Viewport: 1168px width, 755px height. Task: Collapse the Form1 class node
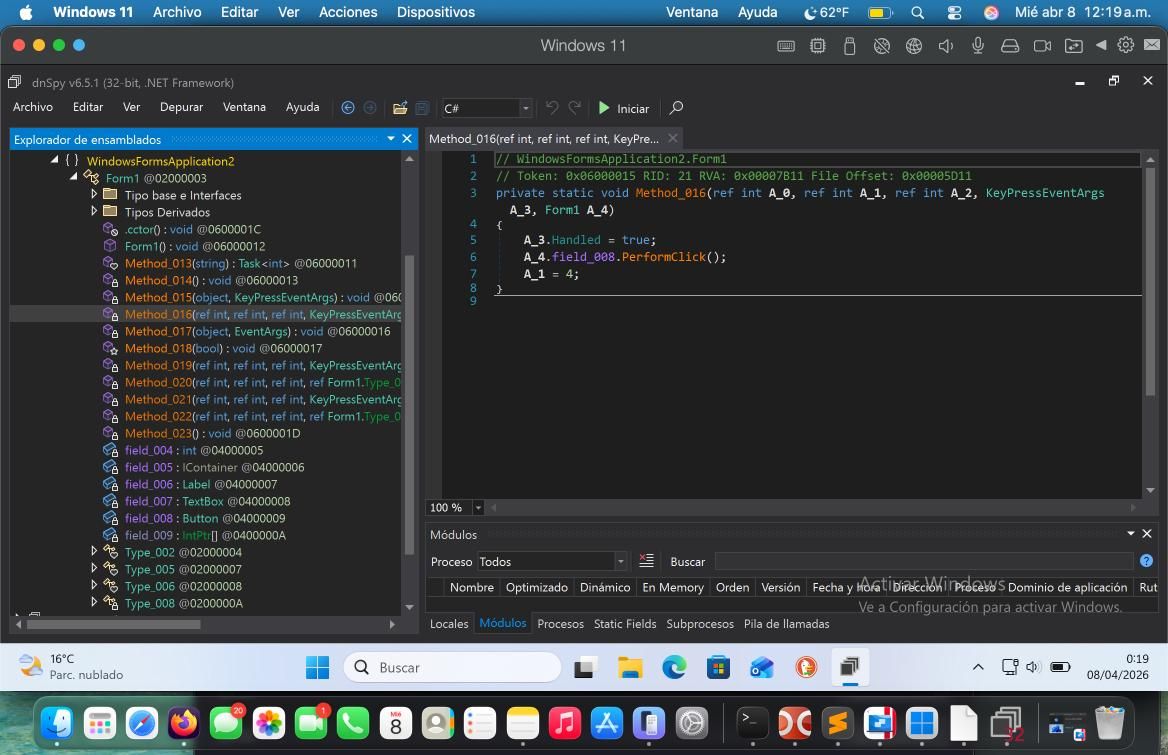pos(74,178)
